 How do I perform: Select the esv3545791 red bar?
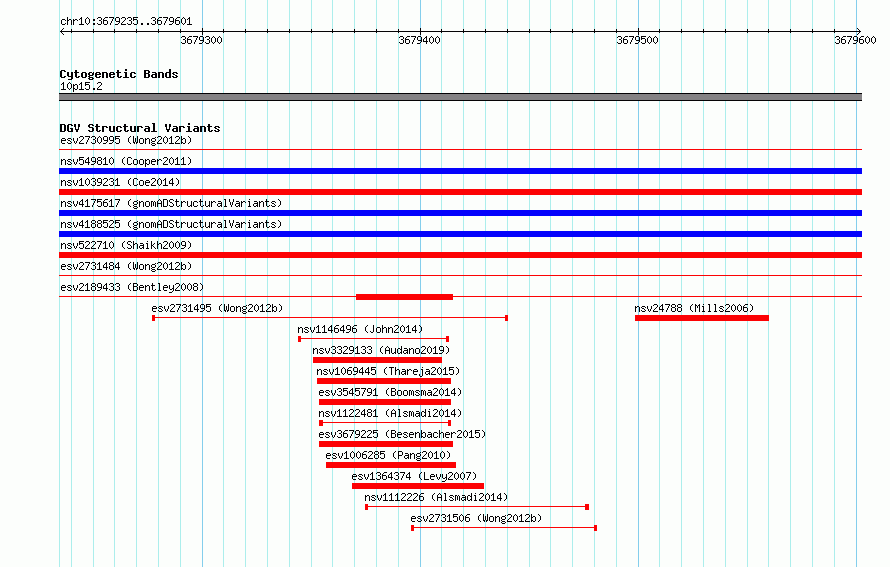[385, 402]
